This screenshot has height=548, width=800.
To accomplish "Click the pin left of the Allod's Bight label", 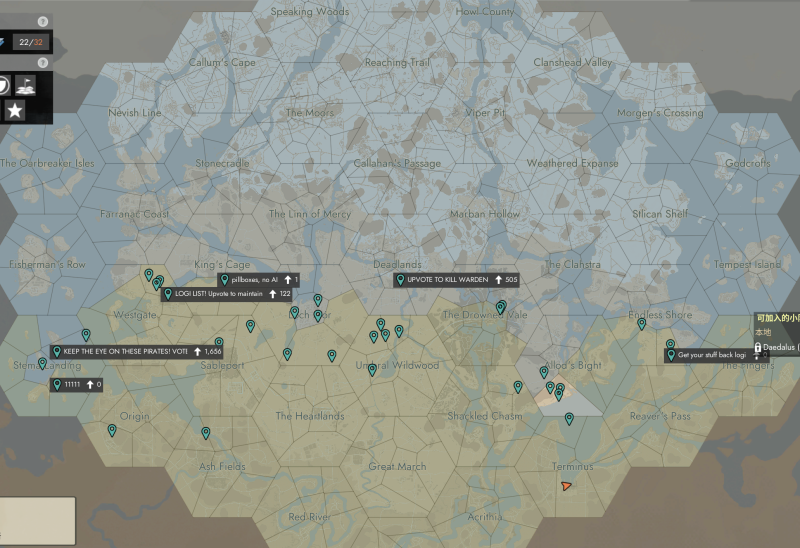I will coord(544,372).
